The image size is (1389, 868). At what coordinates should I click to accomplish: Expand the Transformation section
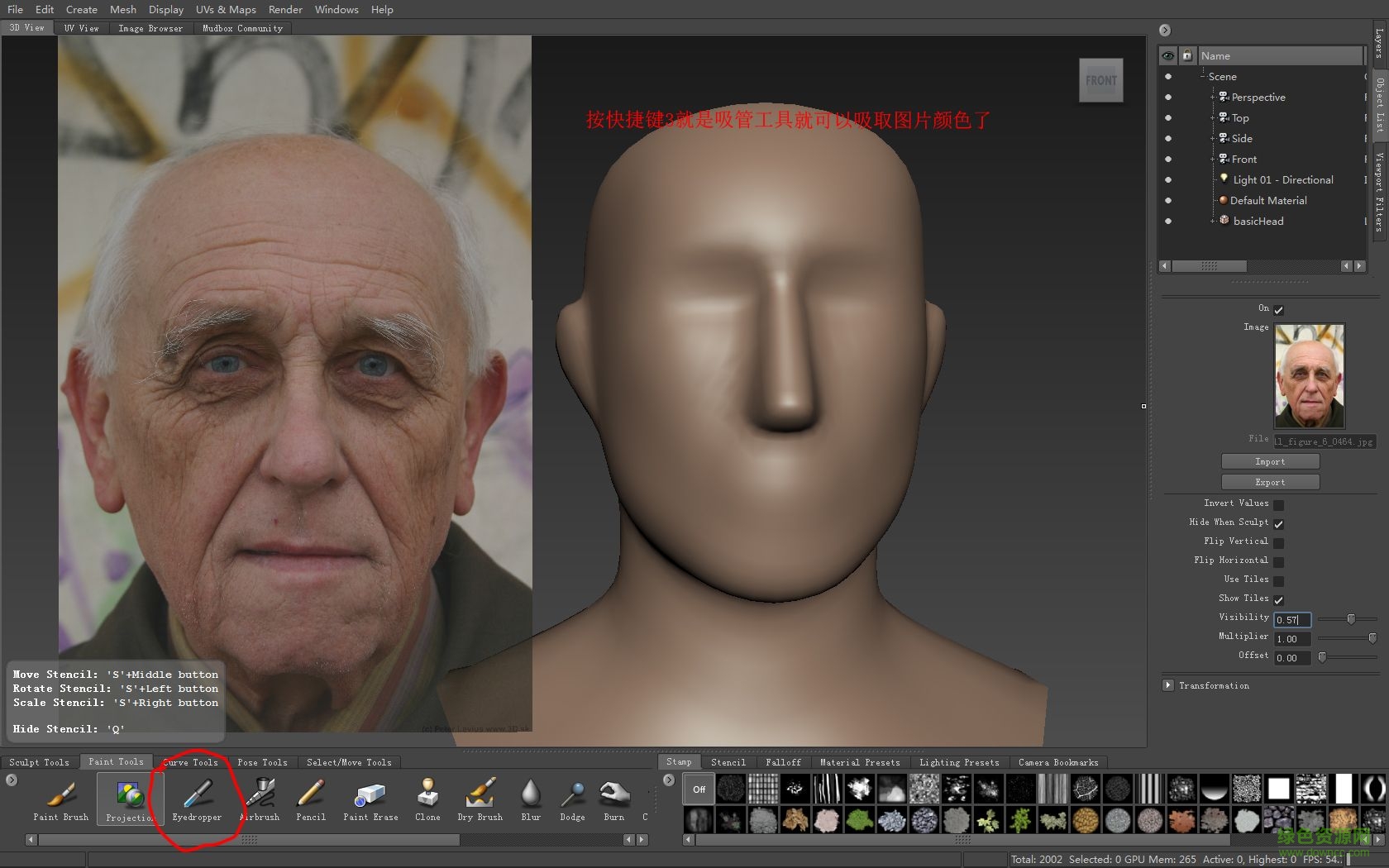pos(1168,685)
